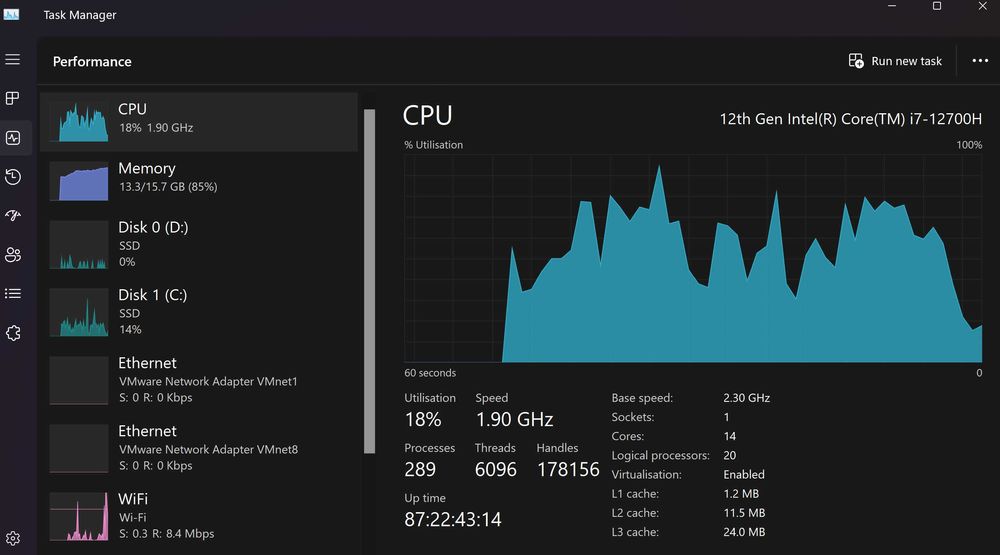Click the 18% utilisation value
Screen dimensions: 1000x555
[423, 419]
